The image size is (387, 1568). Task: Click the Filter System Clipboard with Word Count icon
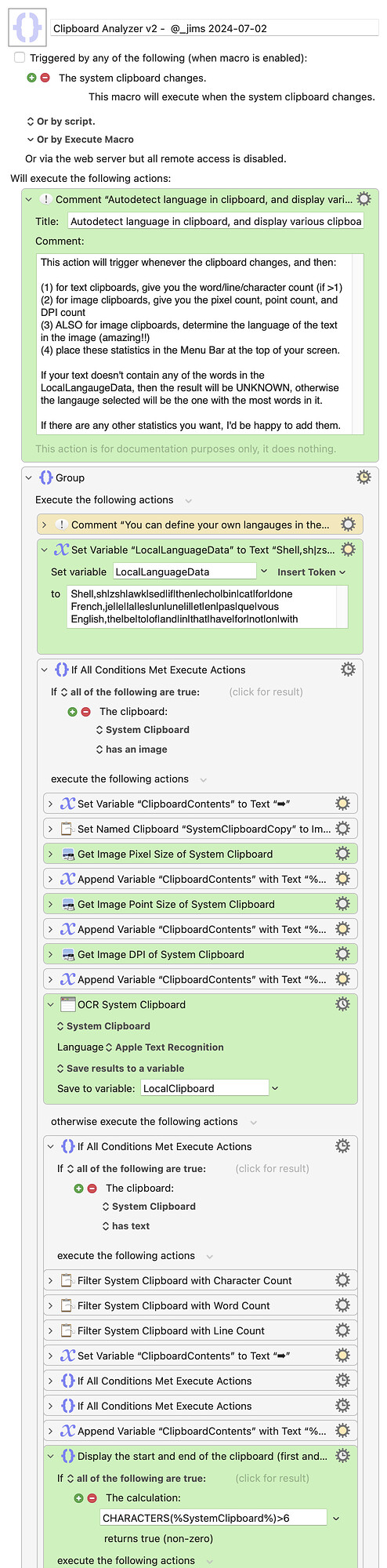pyautogui.click(x=67, y=1305)
